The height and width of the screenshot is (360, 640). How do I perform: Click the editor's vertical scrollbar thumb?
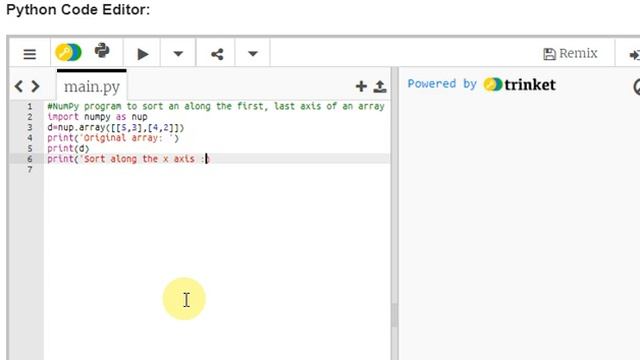point(394,314)
